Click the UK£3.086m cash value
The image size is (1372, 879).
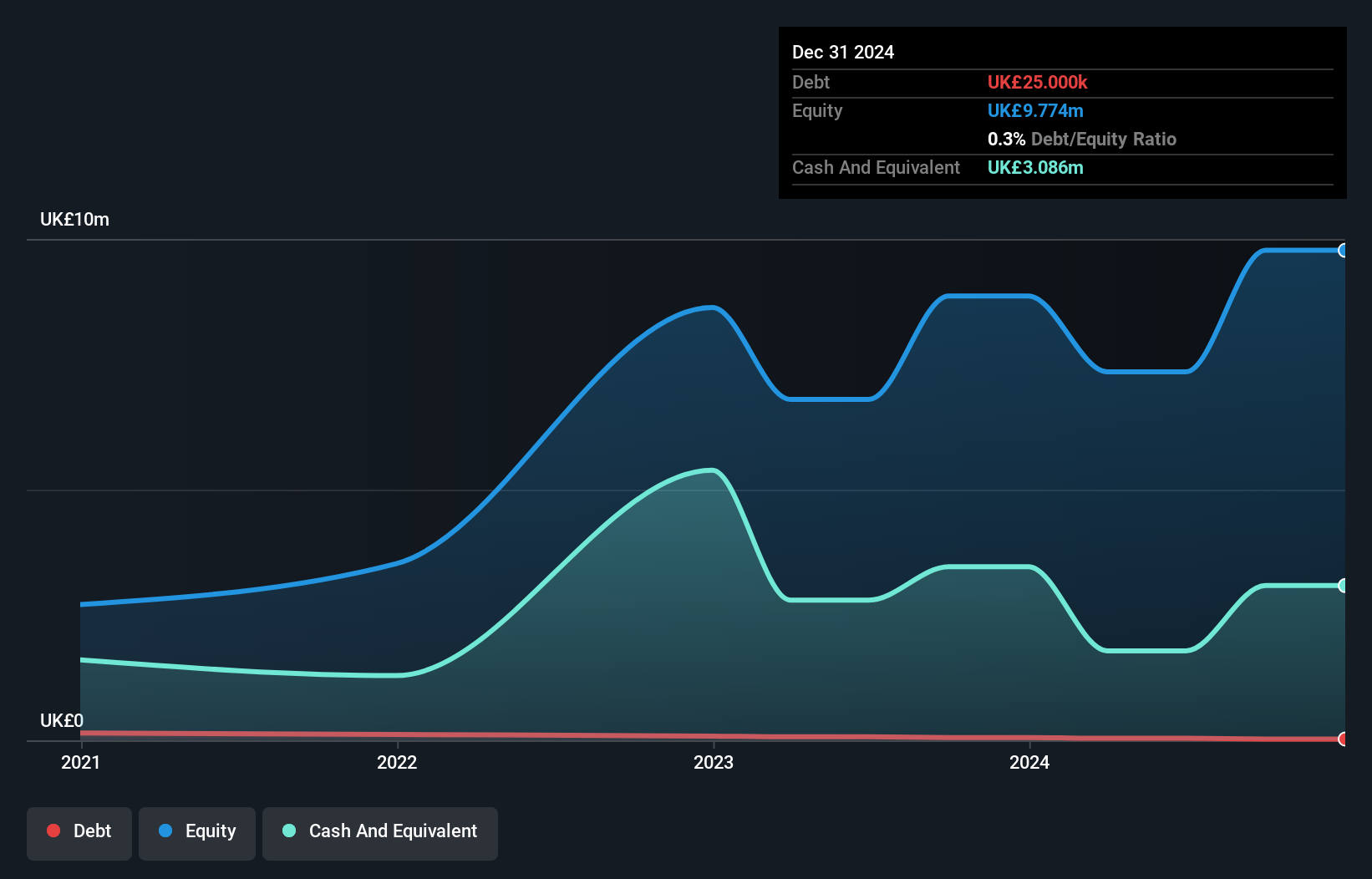pos(1035,167)
